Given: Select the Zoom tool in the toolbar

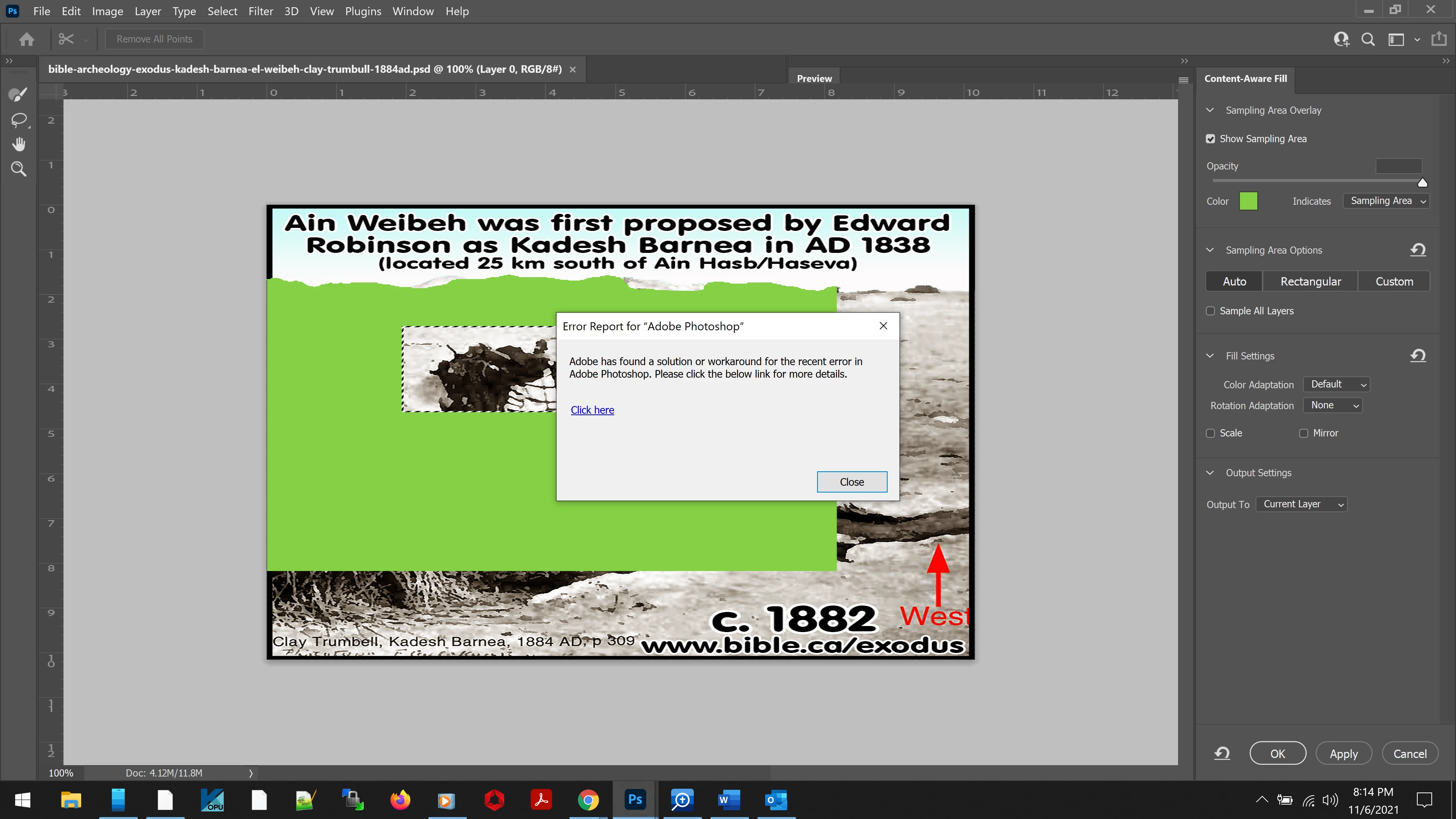Looking at the screenshot, I should pyautogui.click(x=19, y=169).
